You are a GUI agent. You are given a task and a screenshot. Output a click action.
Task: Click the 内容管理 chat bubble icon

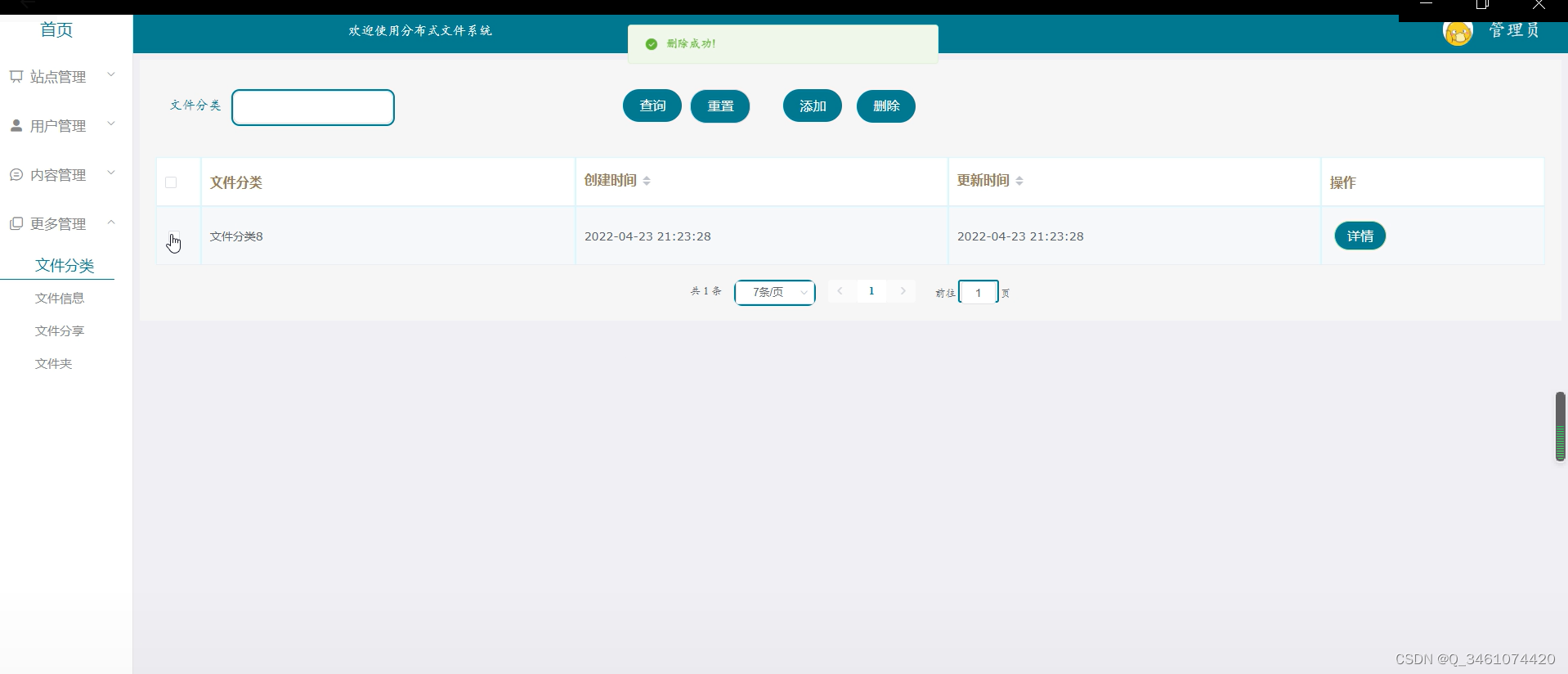(16, 175)
